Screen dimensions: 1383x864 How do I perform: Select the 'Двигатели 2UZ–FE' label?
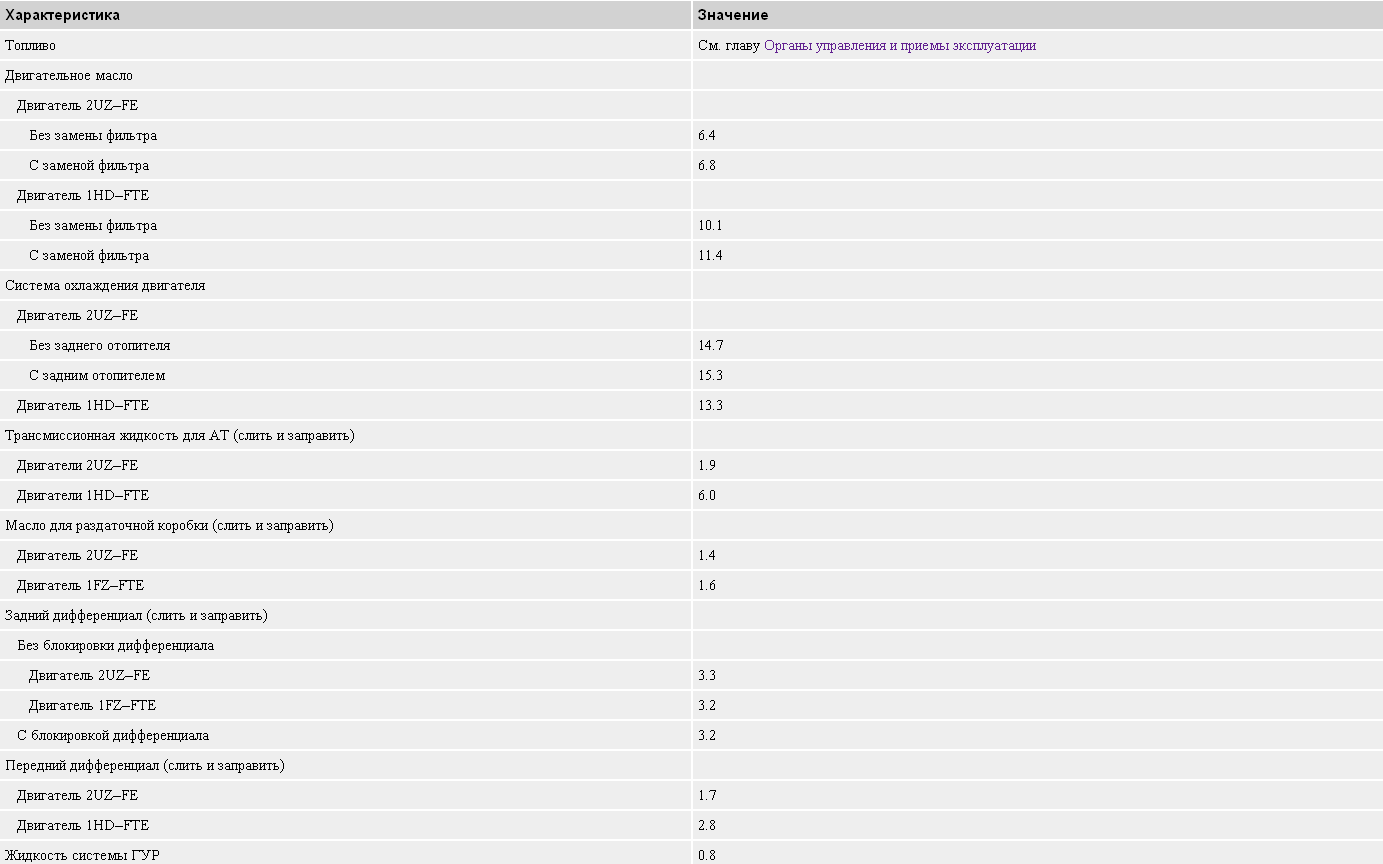click(x=77, y=465)
